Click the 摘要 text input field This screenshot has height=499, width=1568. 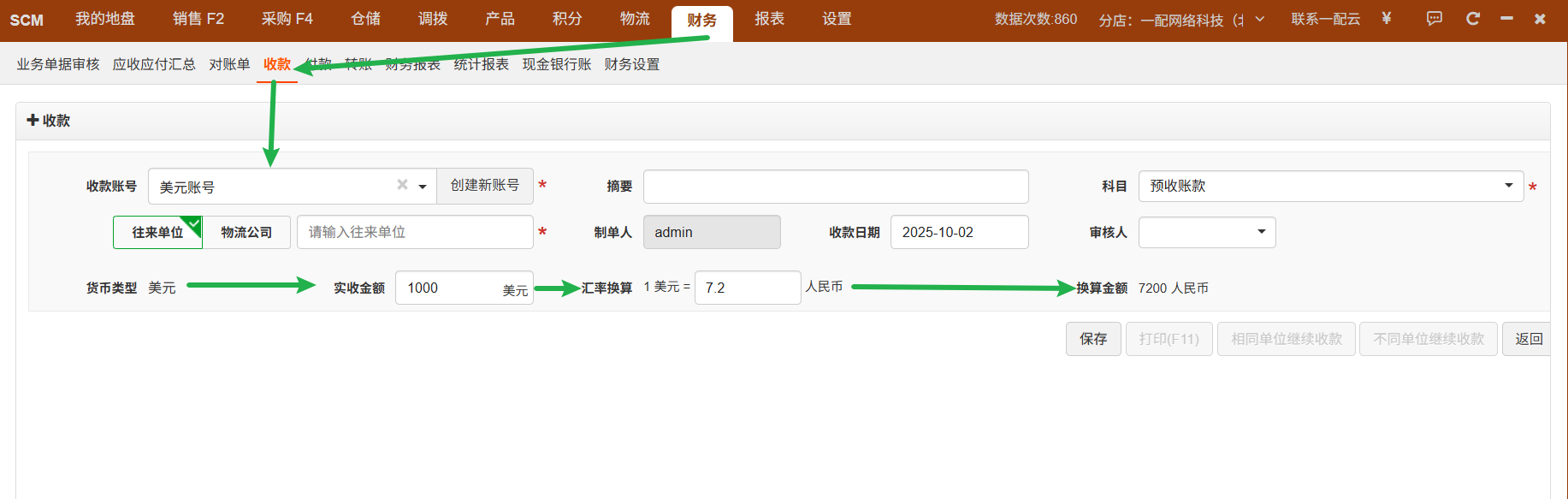point(835,187)
